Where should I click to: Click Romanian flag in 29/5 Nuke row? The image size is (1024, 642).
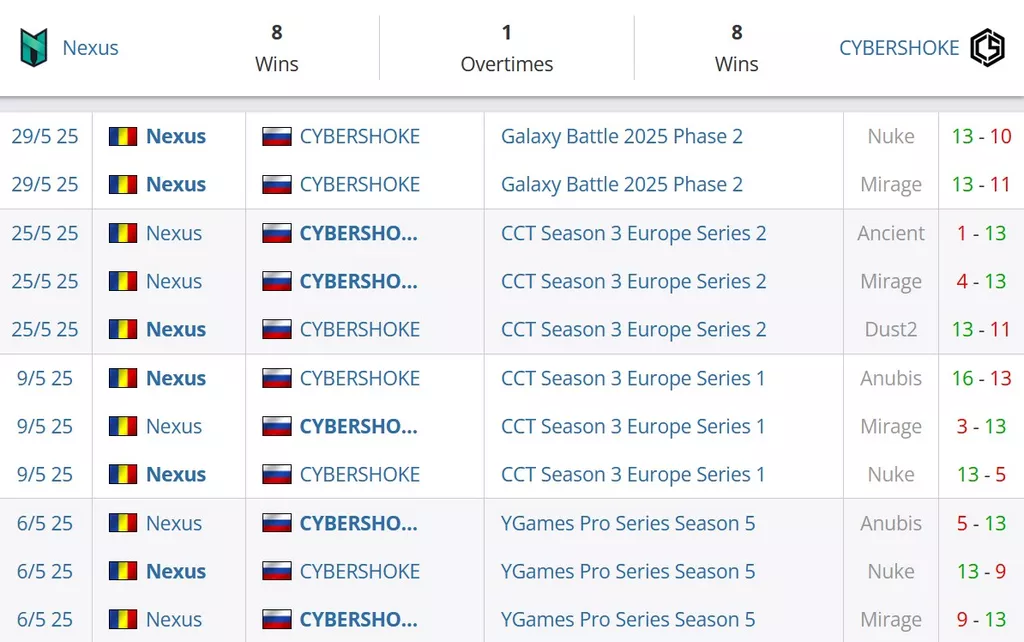point(123,136)
